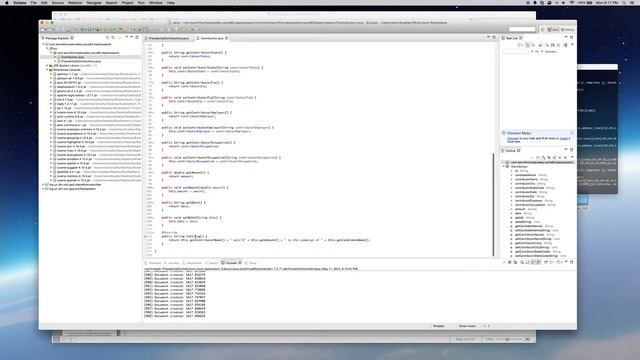Viewport: 640px width, 360px height.
Task: Open the Package Explorer view menu
Action: click(x=127, y=37)
